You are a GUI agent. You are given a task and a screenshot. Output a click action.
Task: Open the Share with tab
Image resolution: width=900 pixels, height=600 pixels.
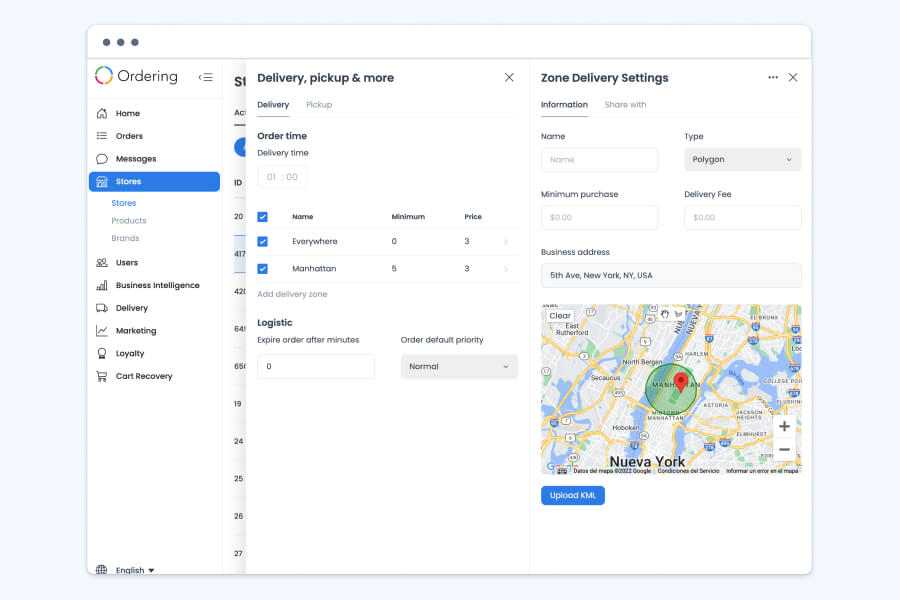625,104
